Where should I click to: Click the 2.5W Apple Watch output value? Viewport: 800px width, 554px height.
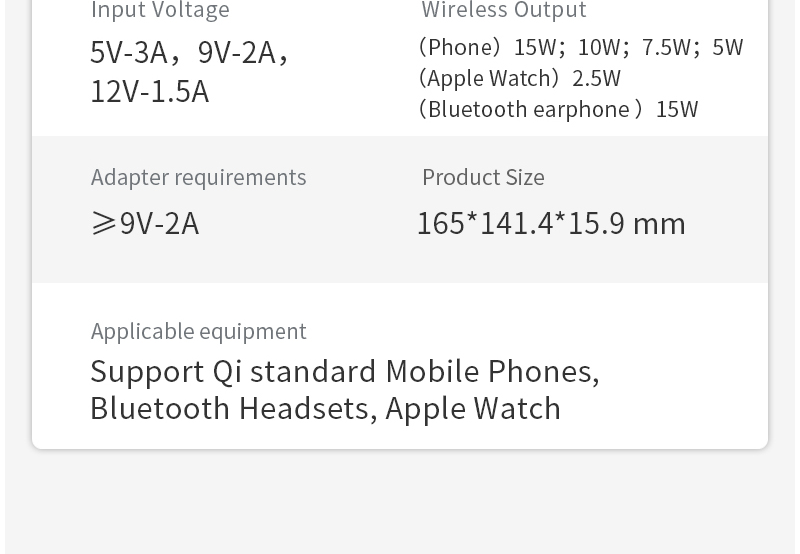pos(596,78)
